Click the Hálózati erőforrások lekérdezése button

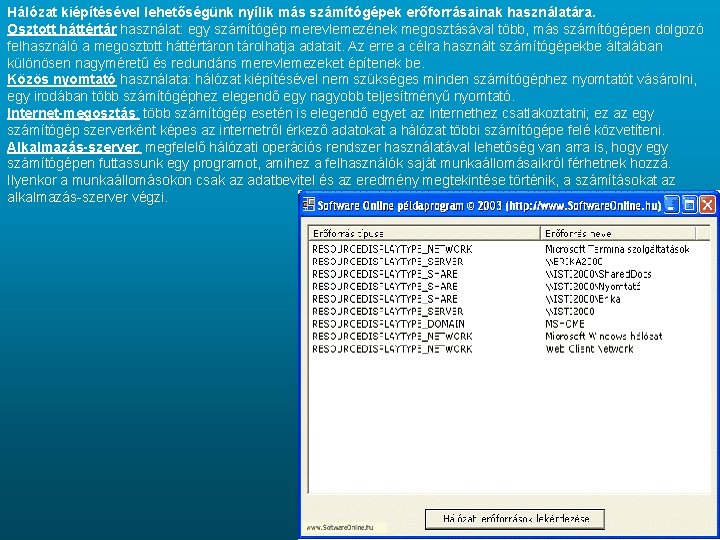(515, 519)
